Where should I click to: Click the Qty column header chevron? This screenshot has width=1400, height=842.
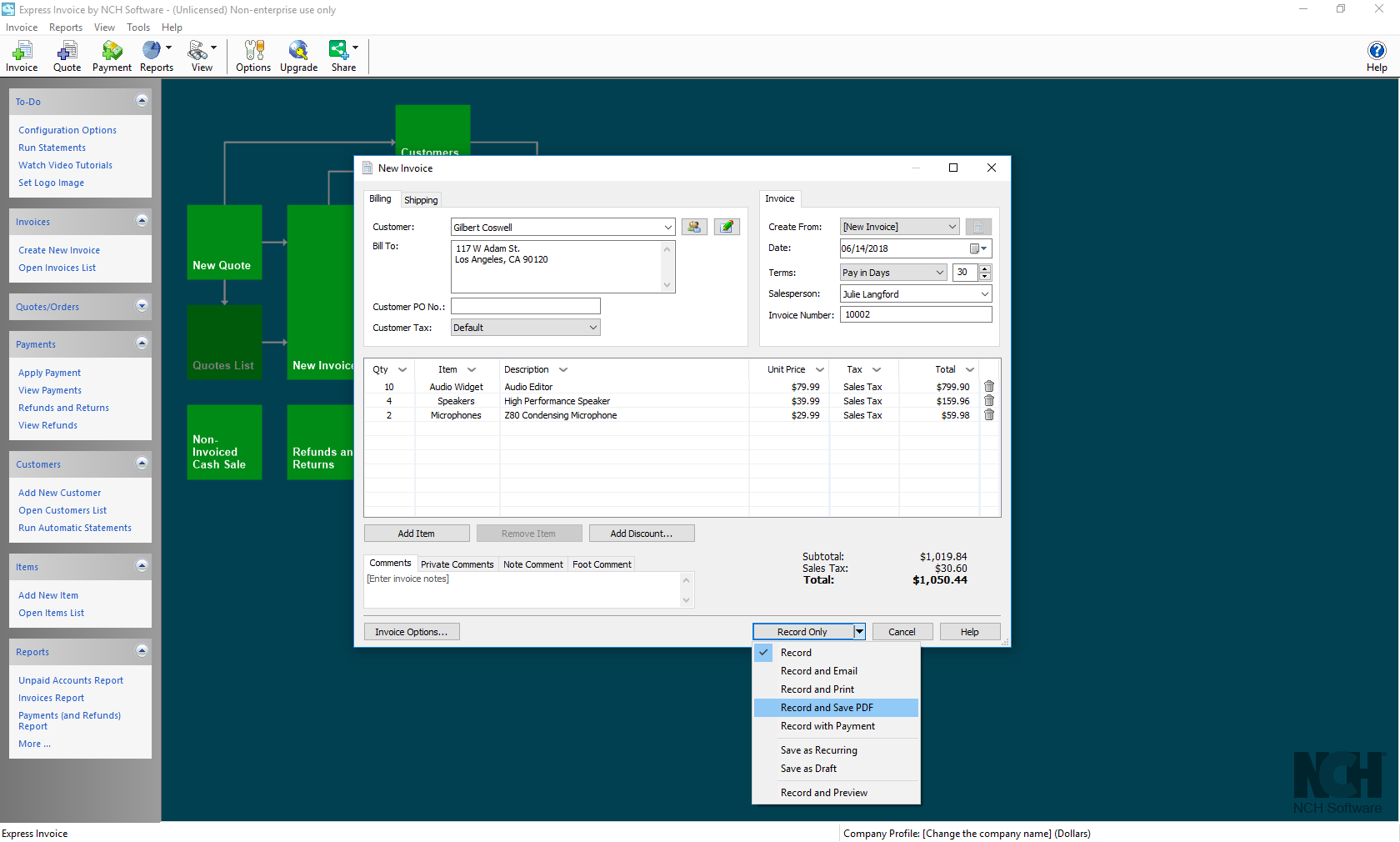click(x=402, y=370)
